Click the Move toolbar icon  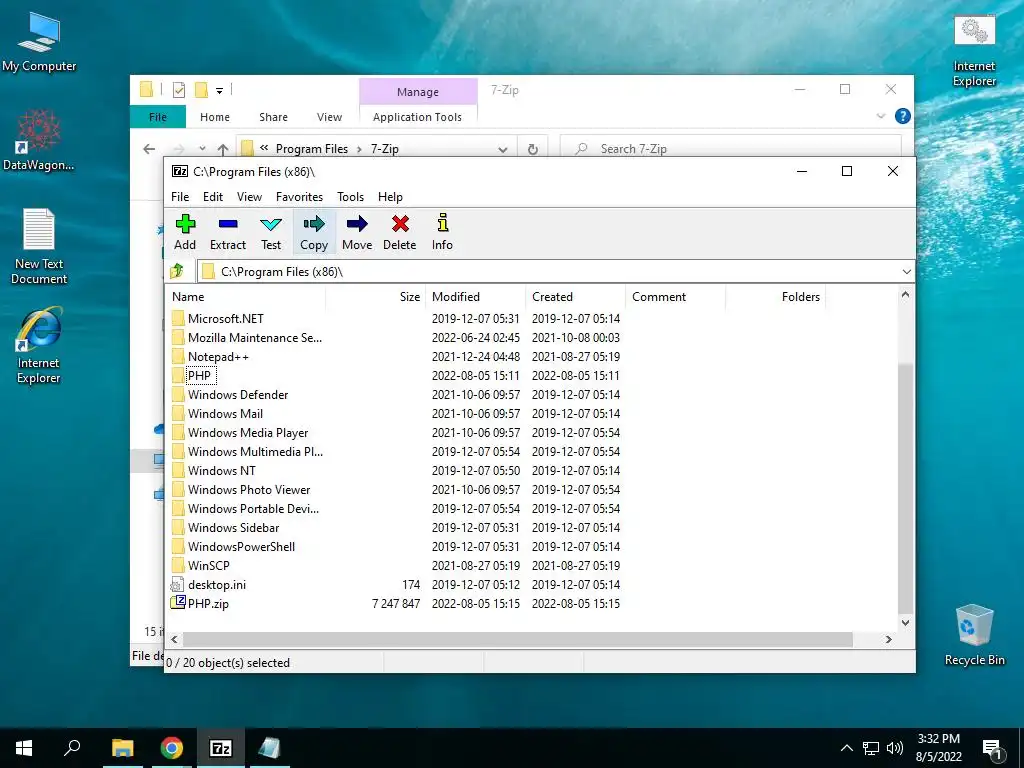[x=357, y=224]
